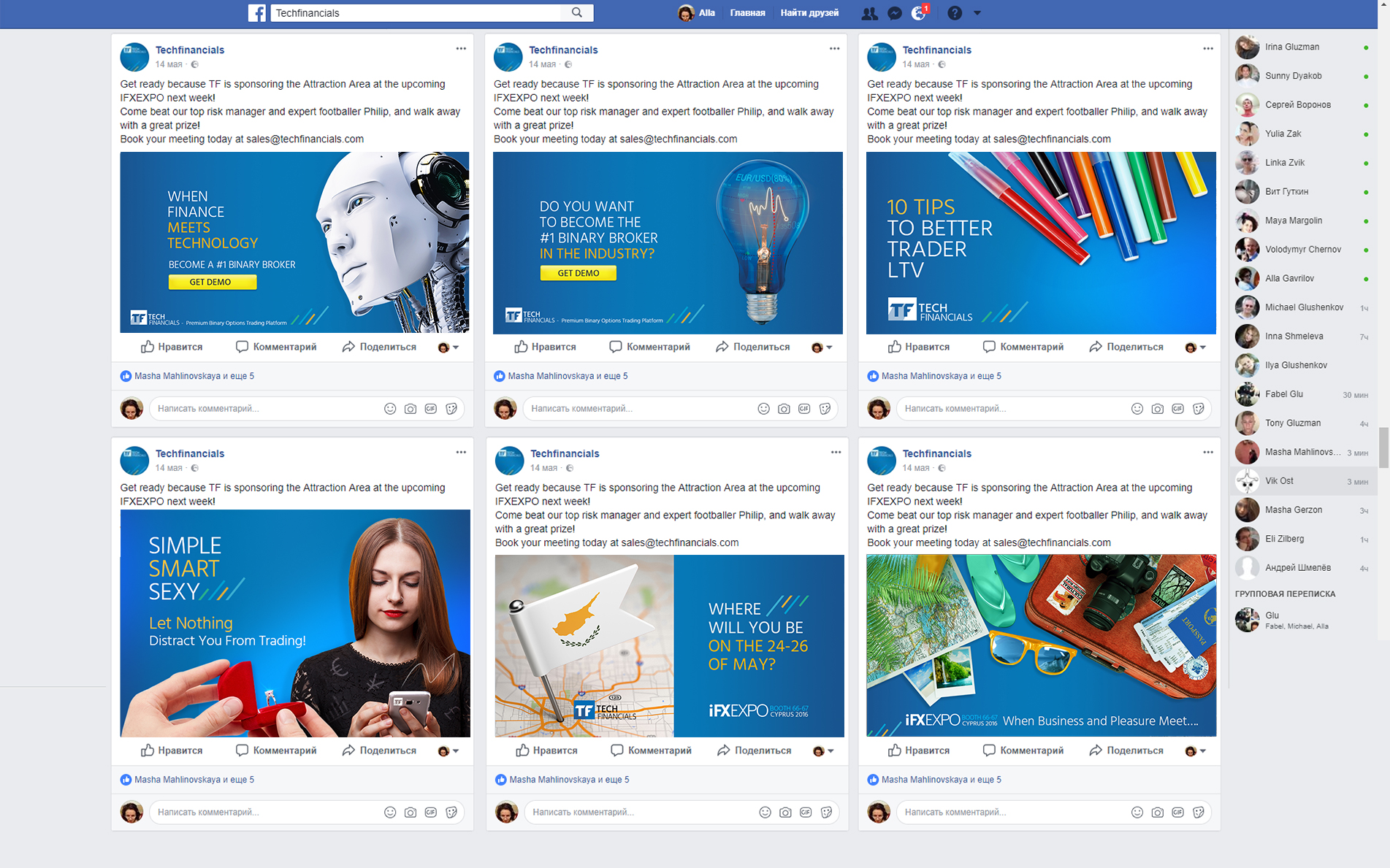The height and width of the screenshot is (868, 1390).
Task: Open the friend requests icon
Action: (x=869, y=13)
